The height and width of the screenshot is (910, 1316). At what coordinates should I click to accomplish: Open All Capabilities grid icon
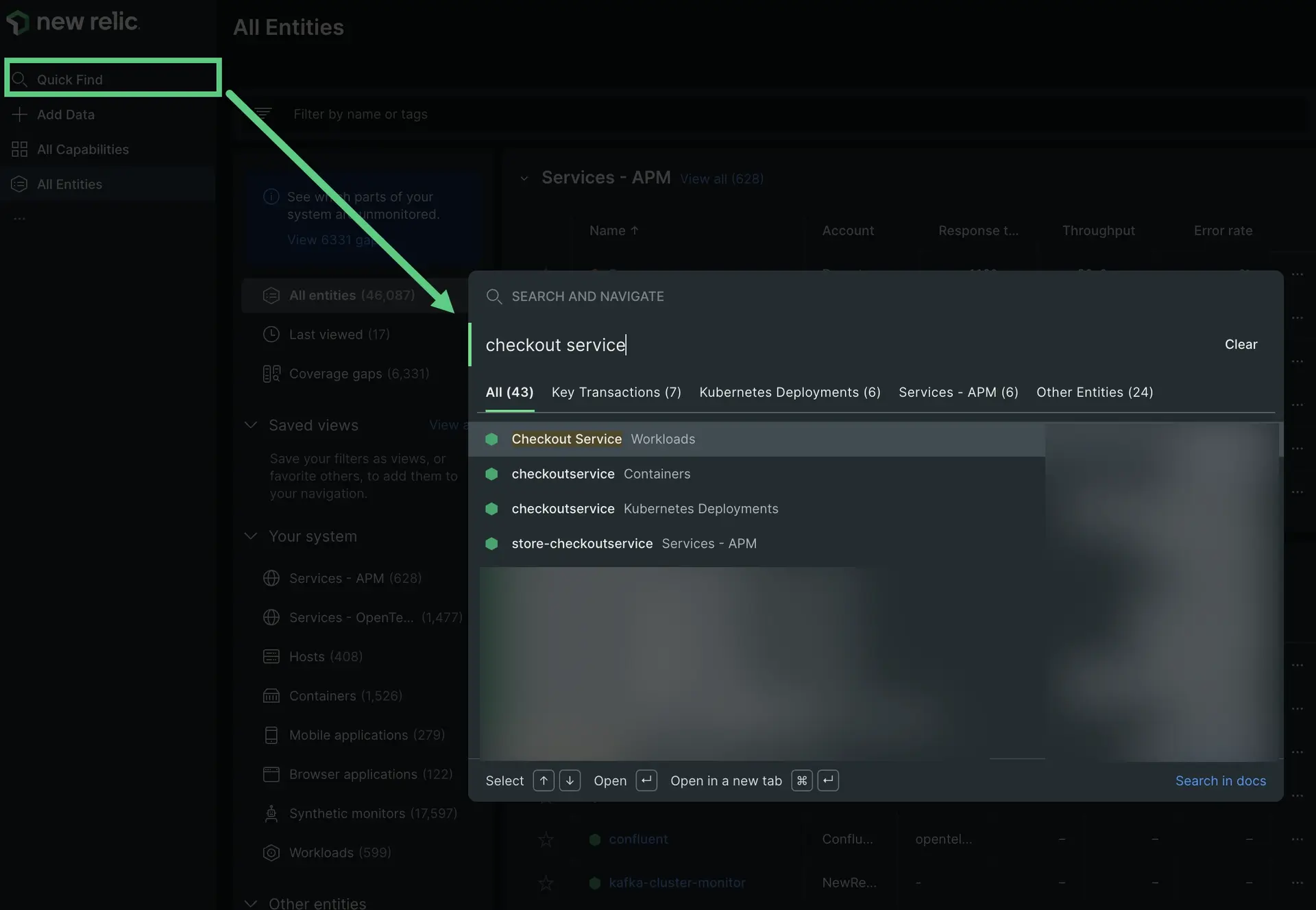click(19, 149)
